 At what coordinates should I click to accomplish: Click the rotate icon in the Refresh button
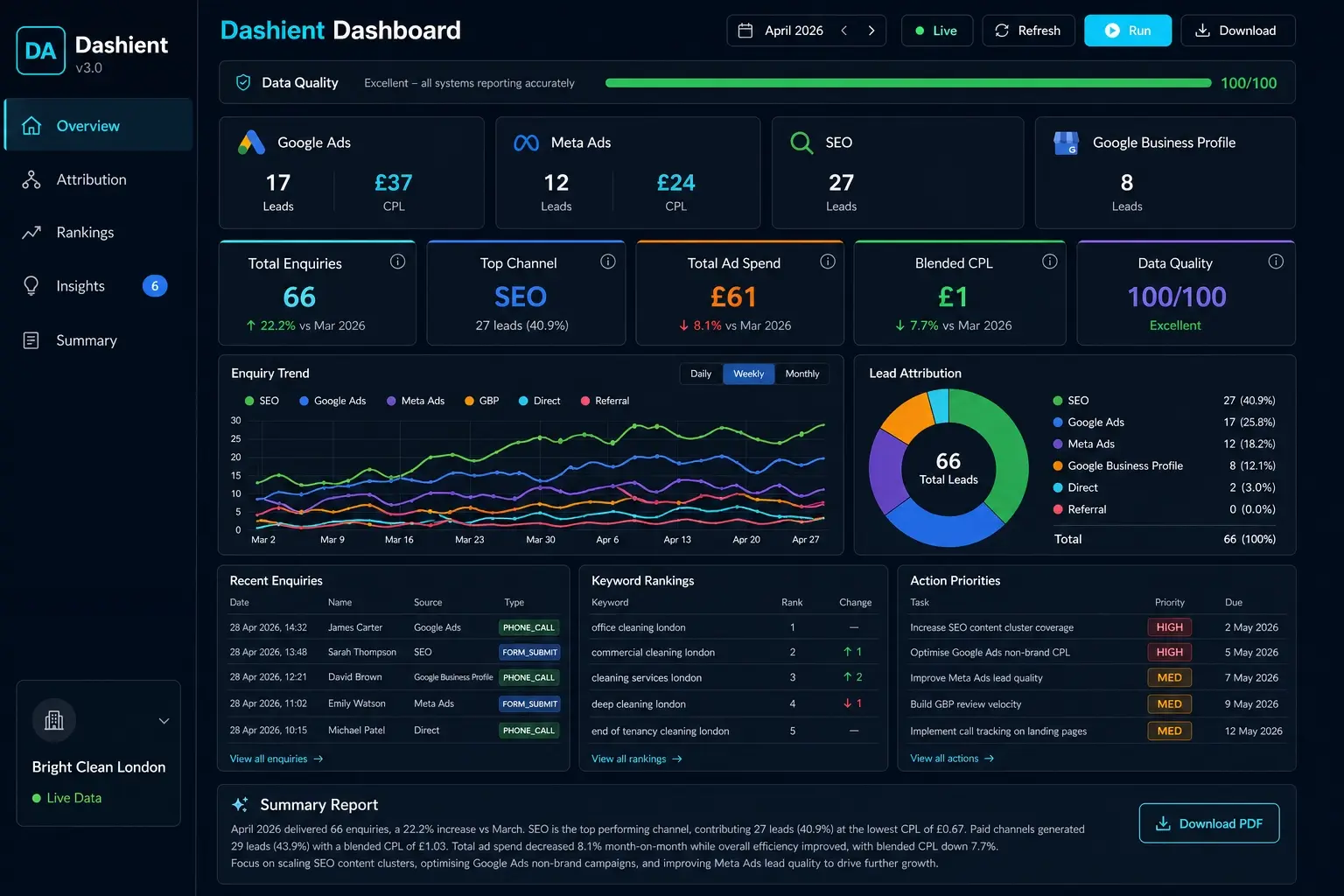tap(1002, 31)
